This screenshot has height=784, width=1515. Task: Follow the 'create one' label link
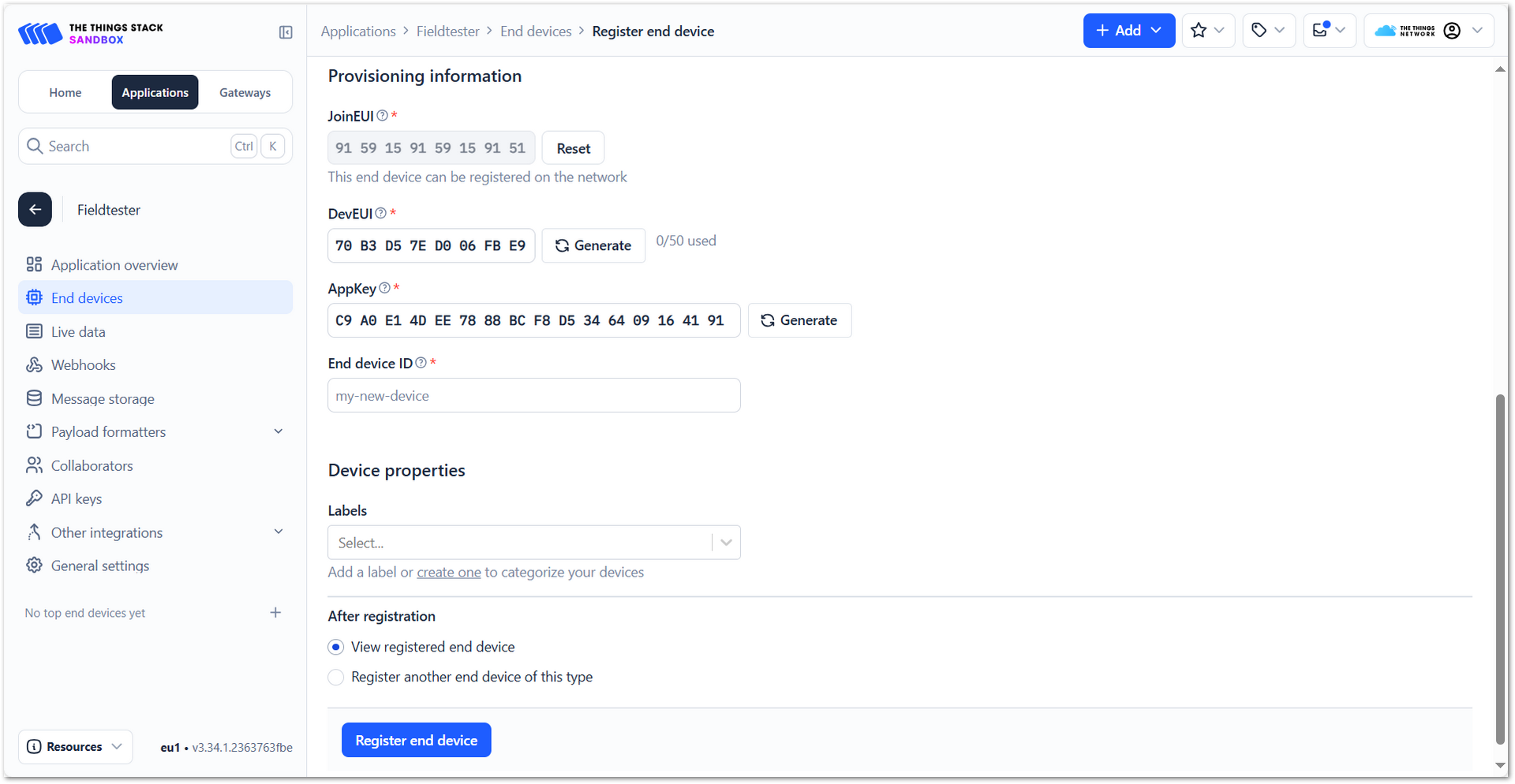coord(448,573)
